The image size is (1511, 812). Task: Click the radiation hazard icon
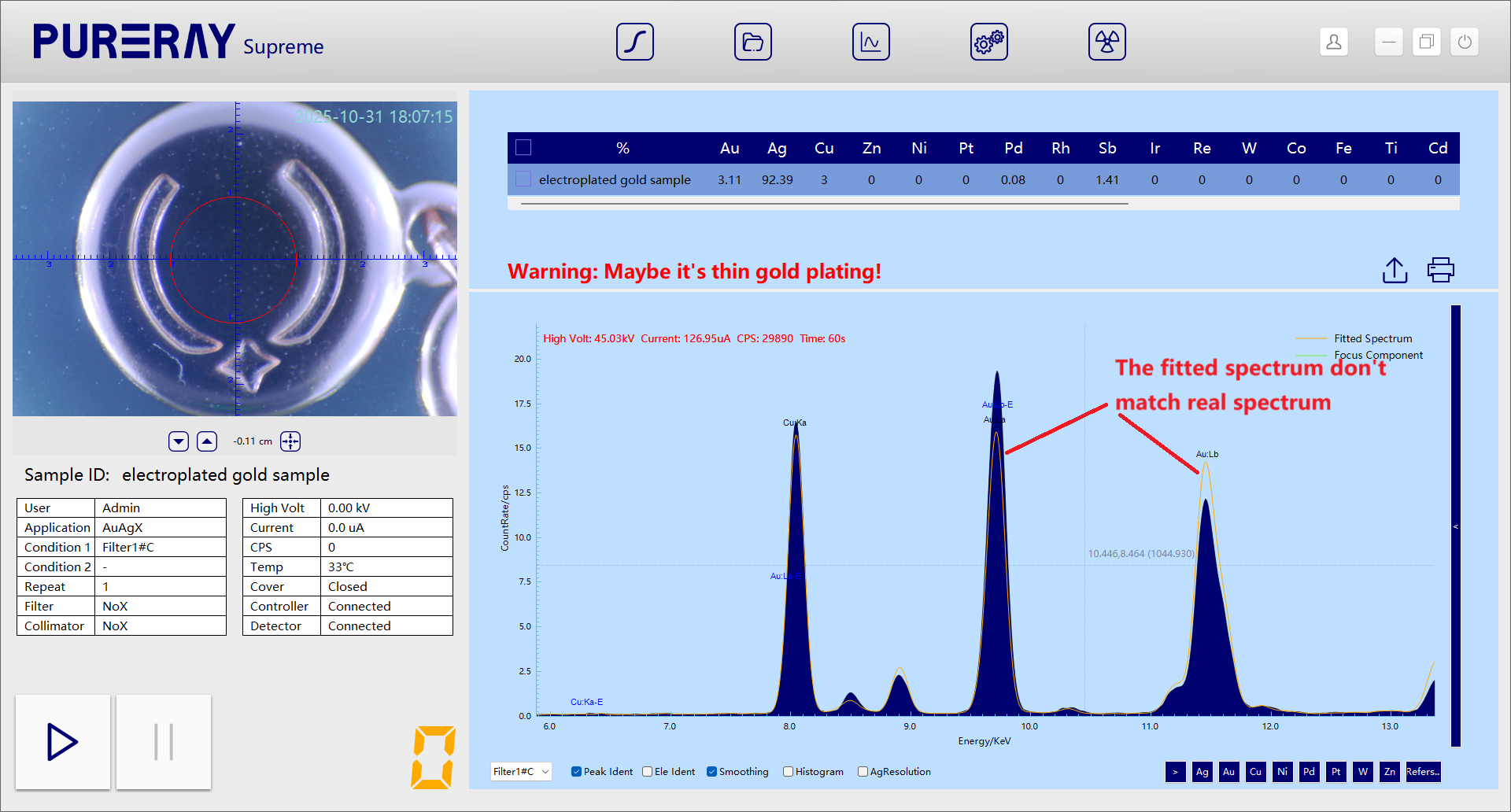pos(1106,42)
